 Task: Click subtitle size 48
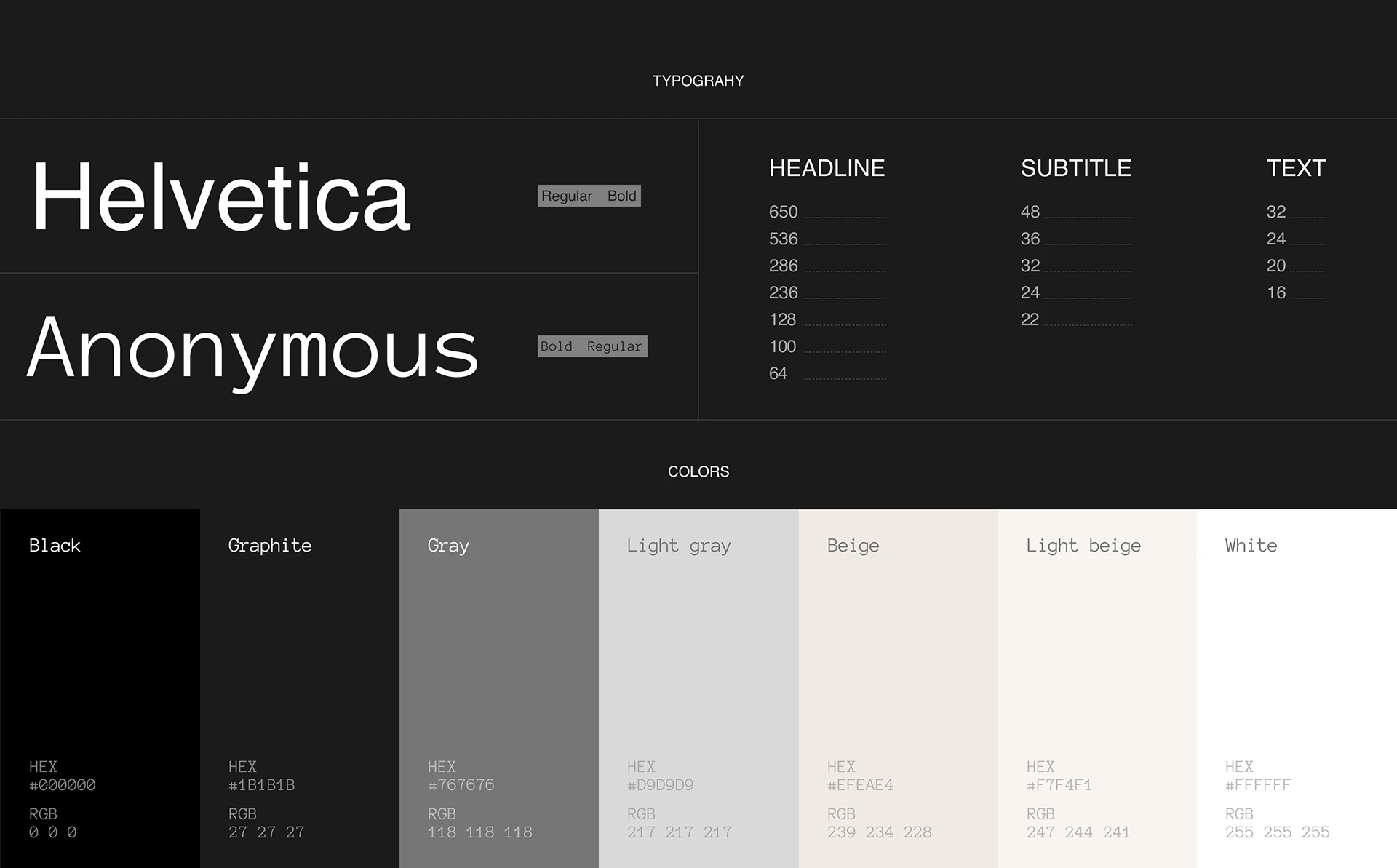coord(1030,212)
